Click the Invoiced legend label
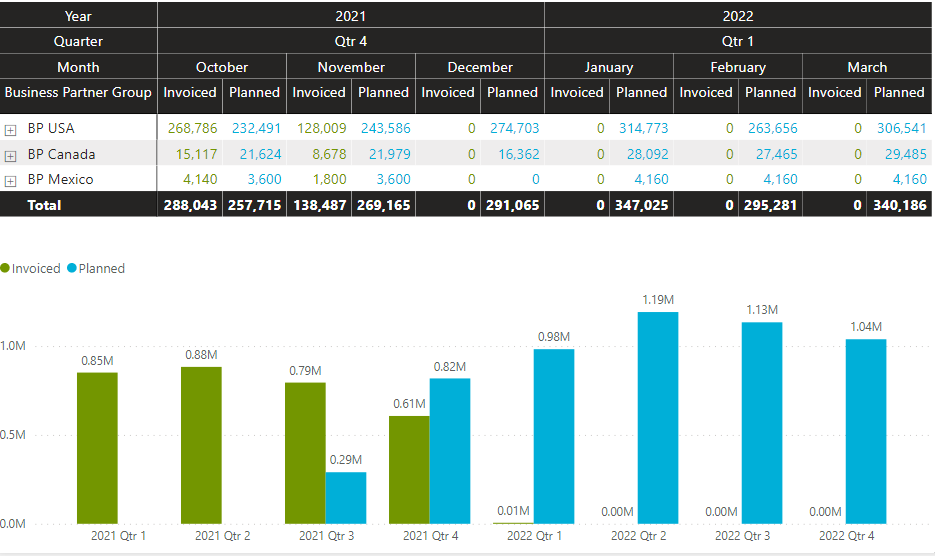This screenshot has height=556, width=935. [36, 268]
